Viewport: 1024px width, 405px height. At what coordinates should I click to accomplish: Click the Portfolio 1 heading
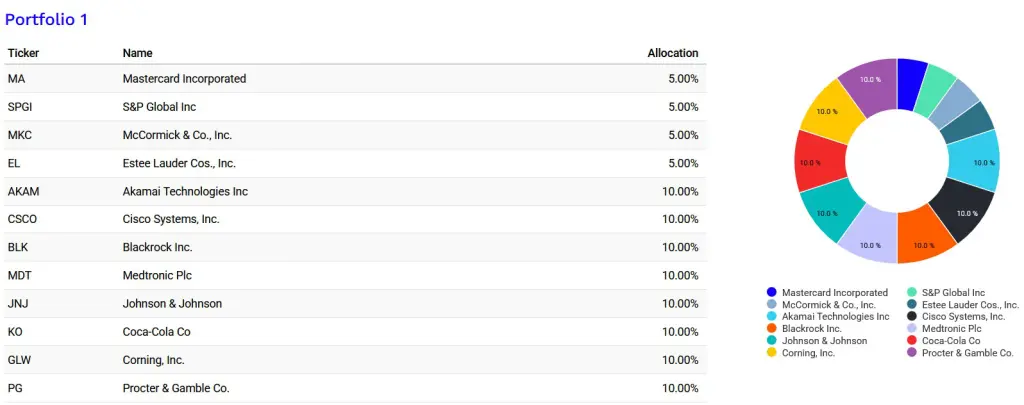click(x=46, y=20)
